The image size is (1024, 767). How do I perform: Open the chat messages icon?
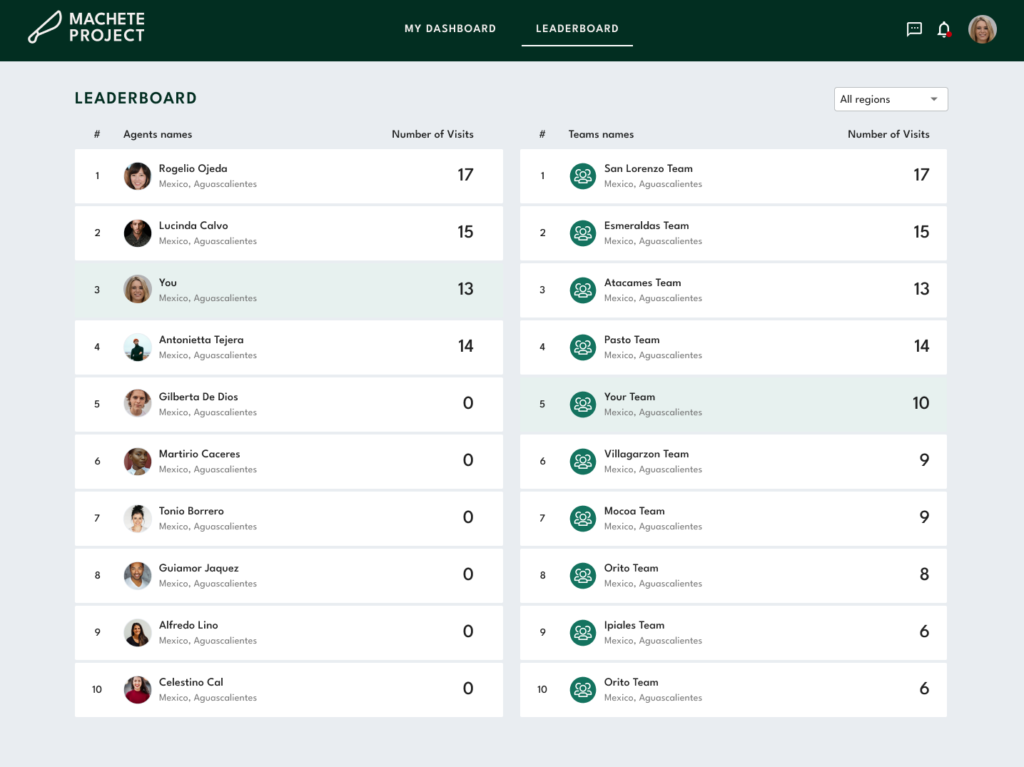click(x=913, y=29)
